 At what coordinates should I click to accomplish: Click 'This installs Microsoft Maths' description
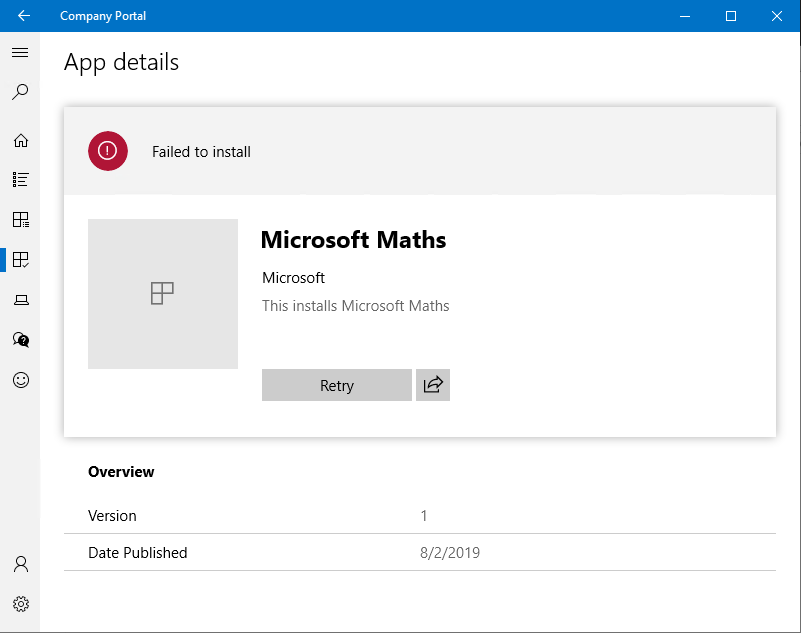point(356,306)
